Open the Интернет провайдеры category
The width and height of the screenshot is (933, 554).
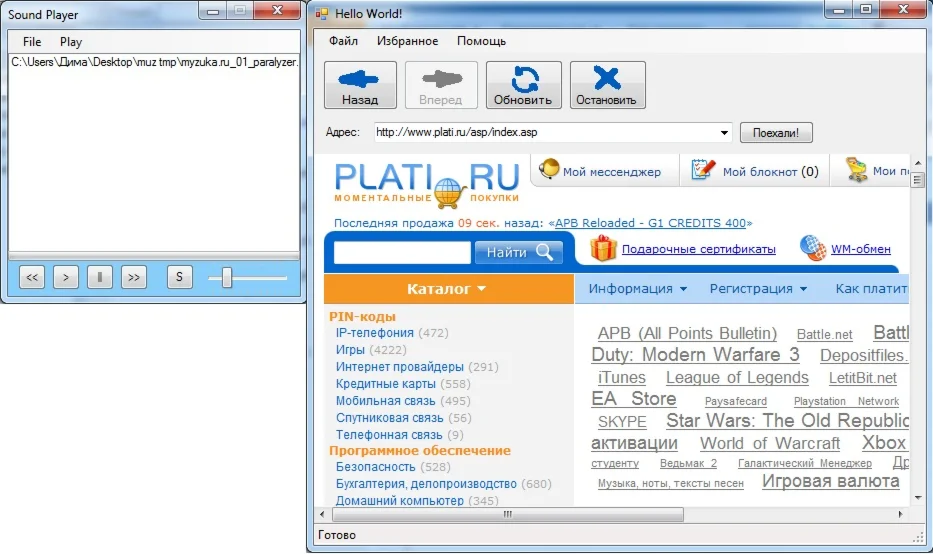[x=399, y=367]
